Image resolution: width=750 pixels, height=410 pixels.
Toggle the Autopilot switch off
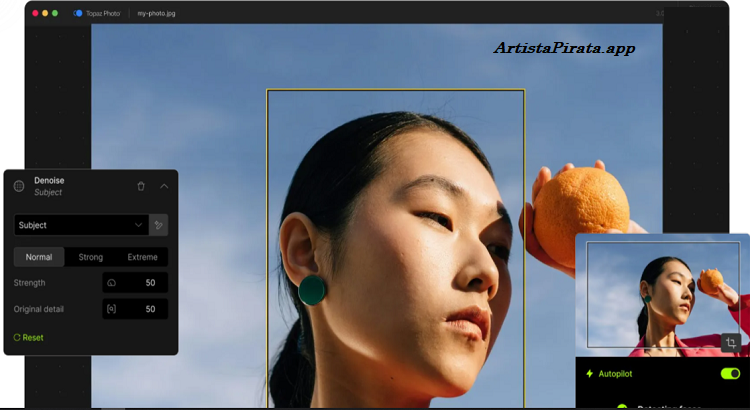tap(729, 373)
